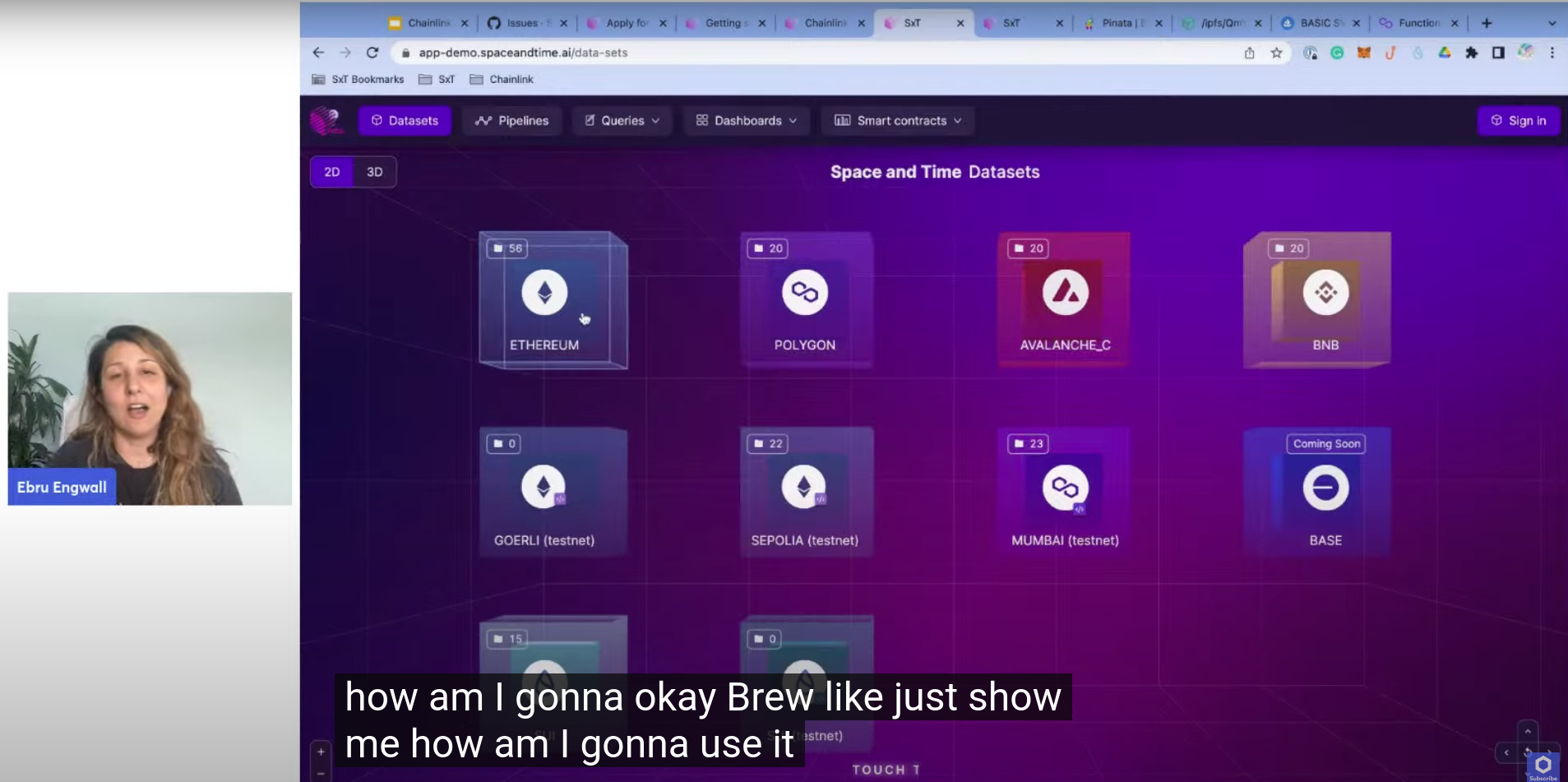Open the Google Drive extension icon
Image resolution: width=1568 pixels, height=782 pixels.
pos(1445,53)
